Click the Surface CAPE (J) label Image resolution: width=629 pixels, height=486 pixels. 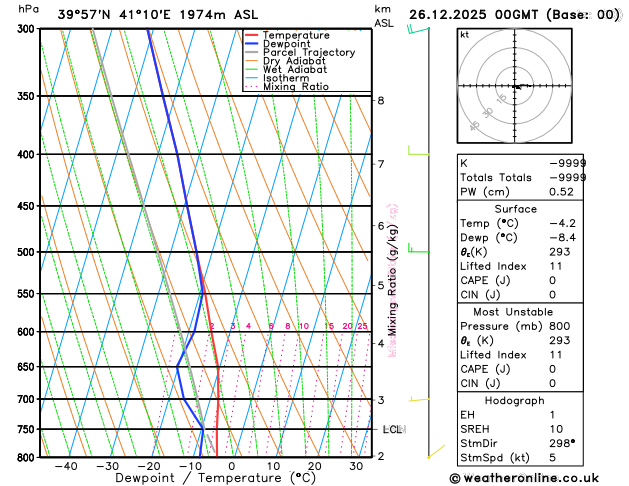pos(485,281)
